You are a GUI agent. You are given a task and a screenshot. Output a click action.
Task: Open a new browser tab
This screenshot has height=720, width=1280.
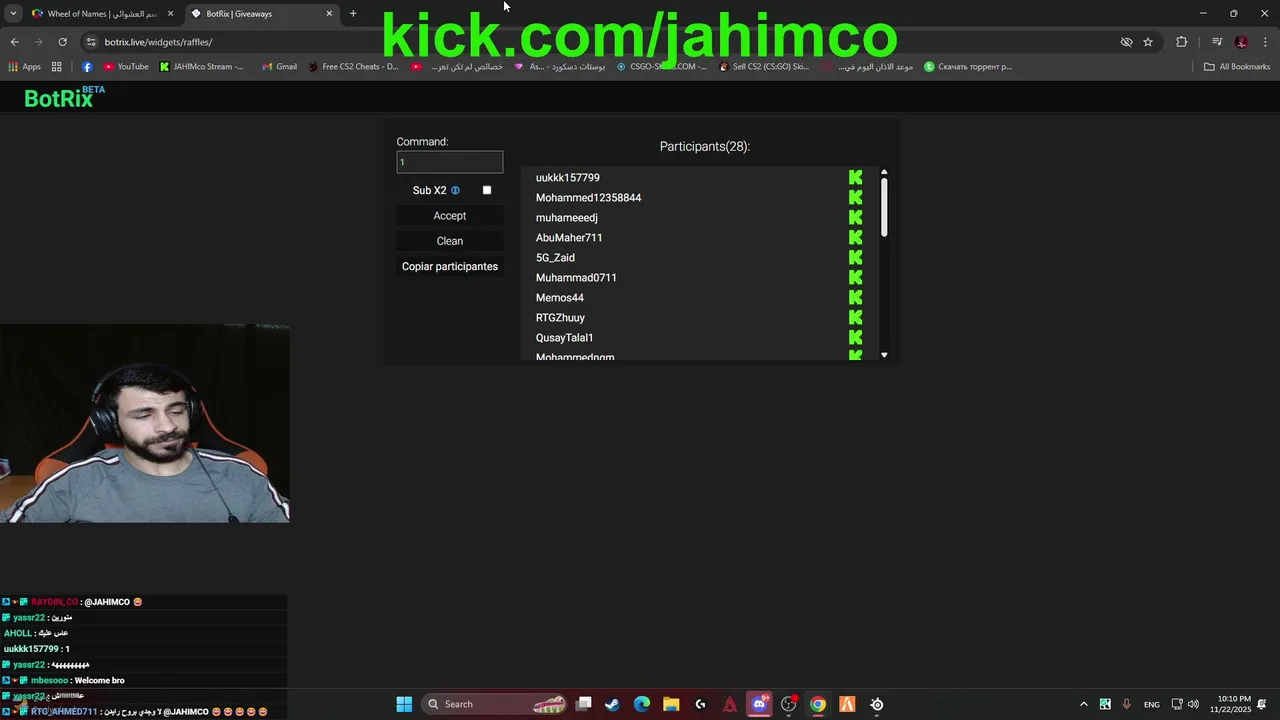pos(353,14)
